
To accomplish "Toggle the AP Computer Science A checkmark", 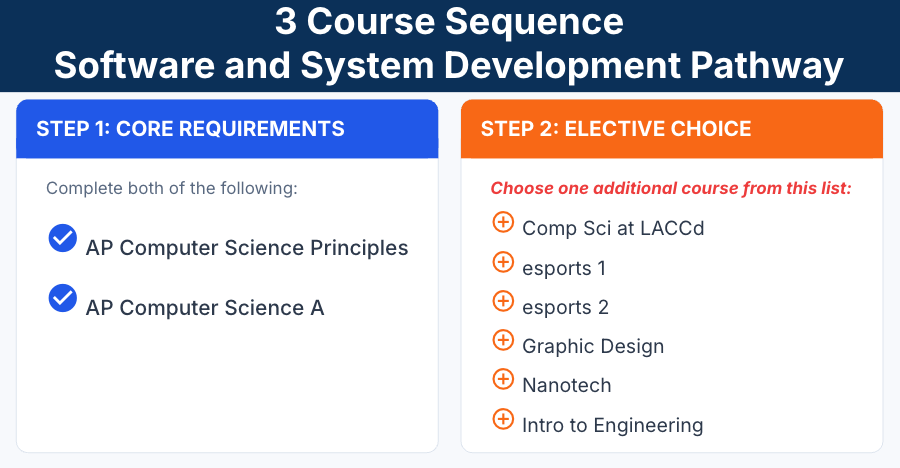I will click(63, 298).
